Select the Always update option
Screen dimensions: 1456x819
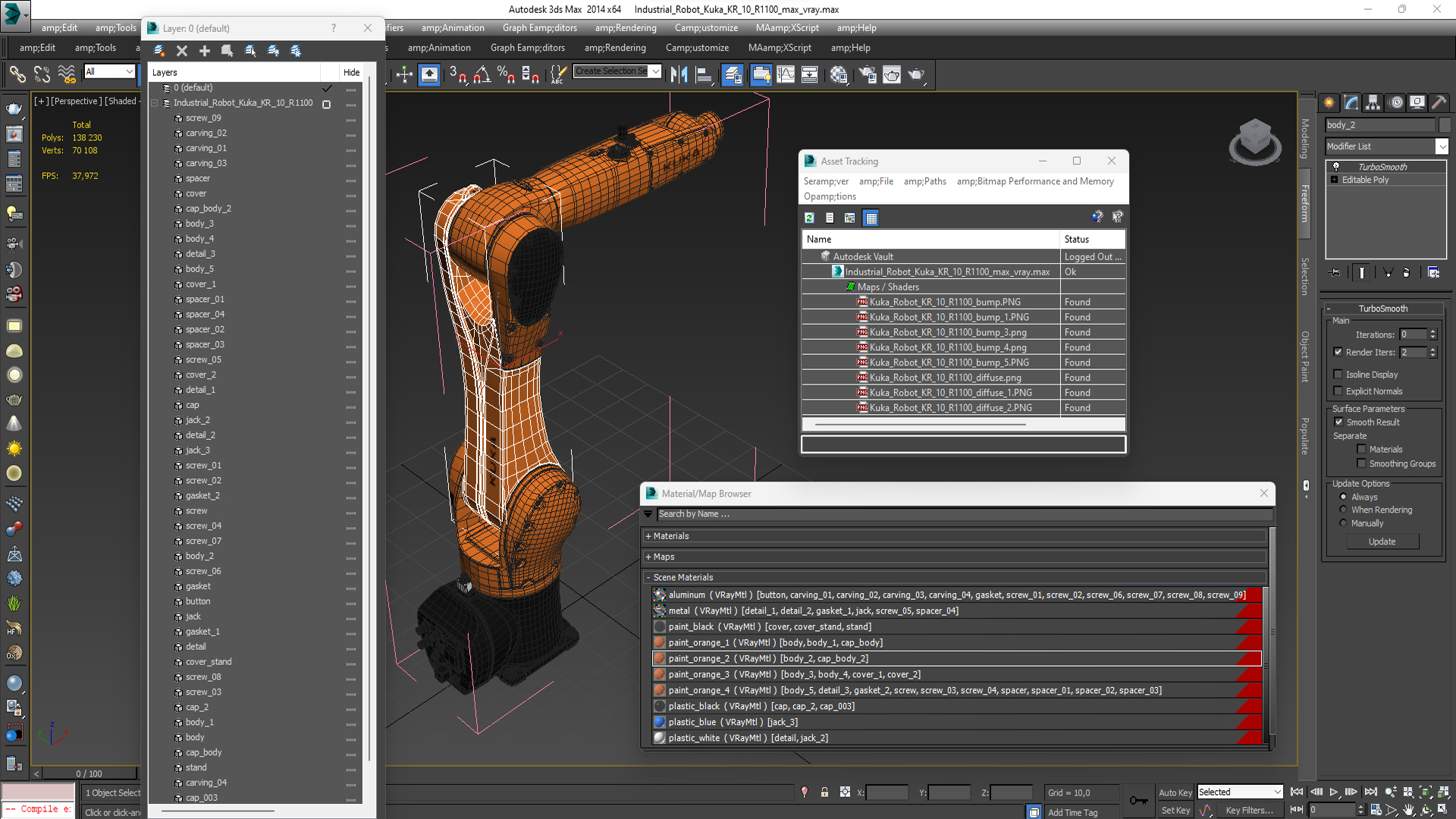pos(1343,497)
